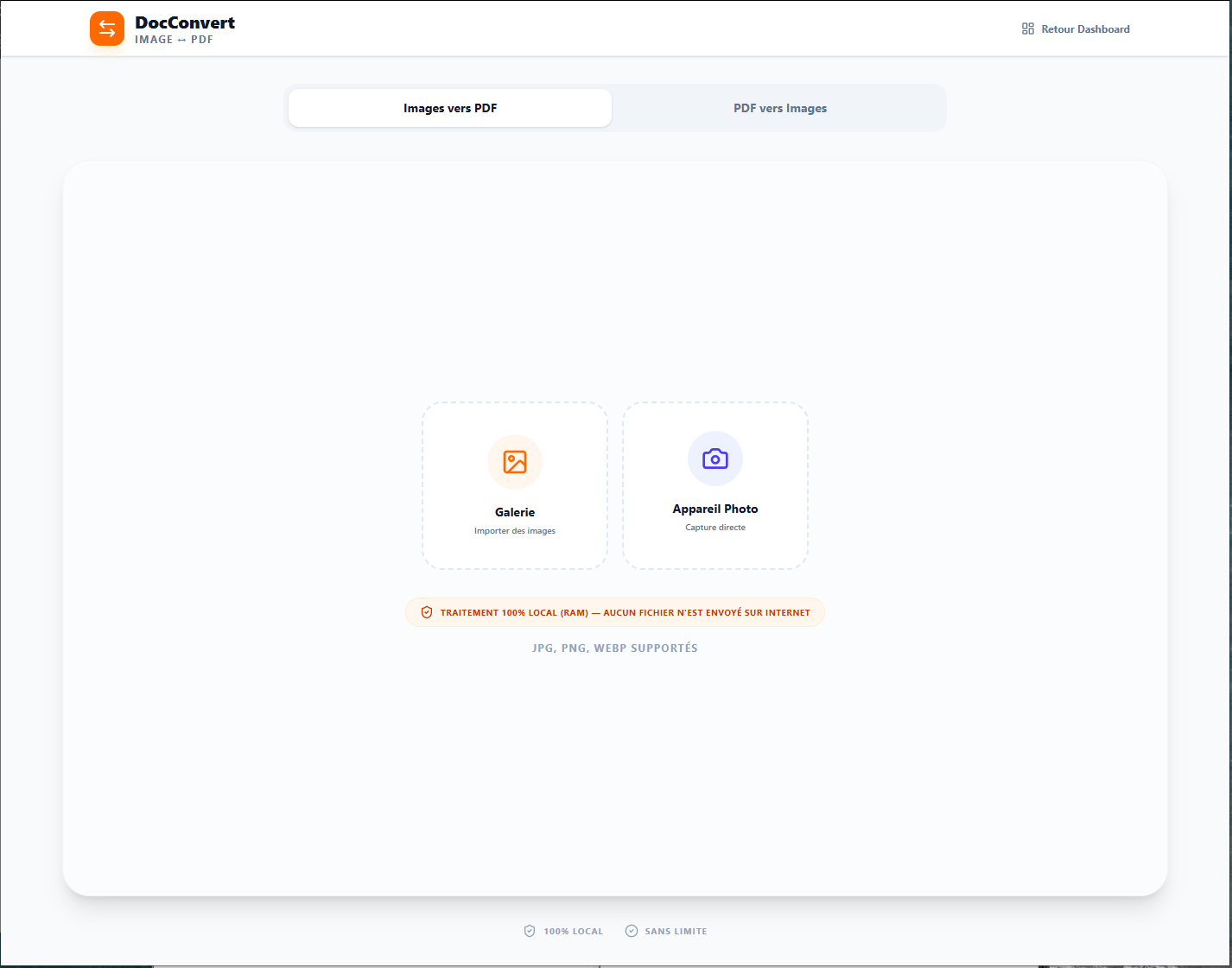Click the orange DocConvert swap-arrows logo icon

click(x=106, y=28)
